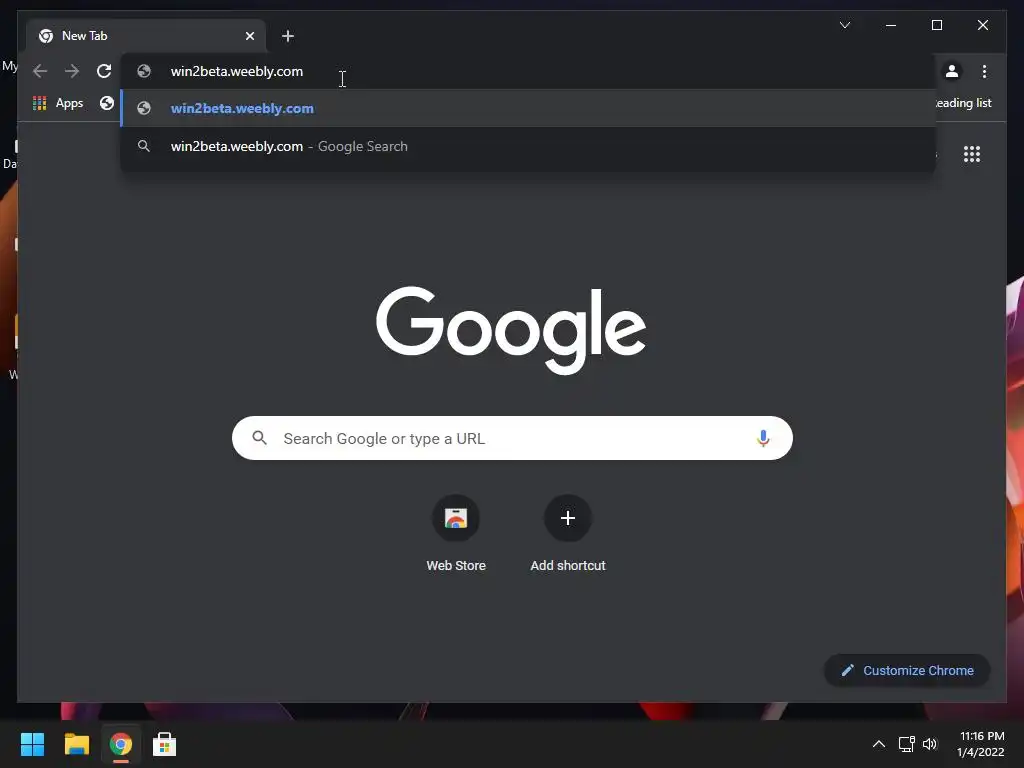
Task: Open the Reading list
Action: click(963, 103)
